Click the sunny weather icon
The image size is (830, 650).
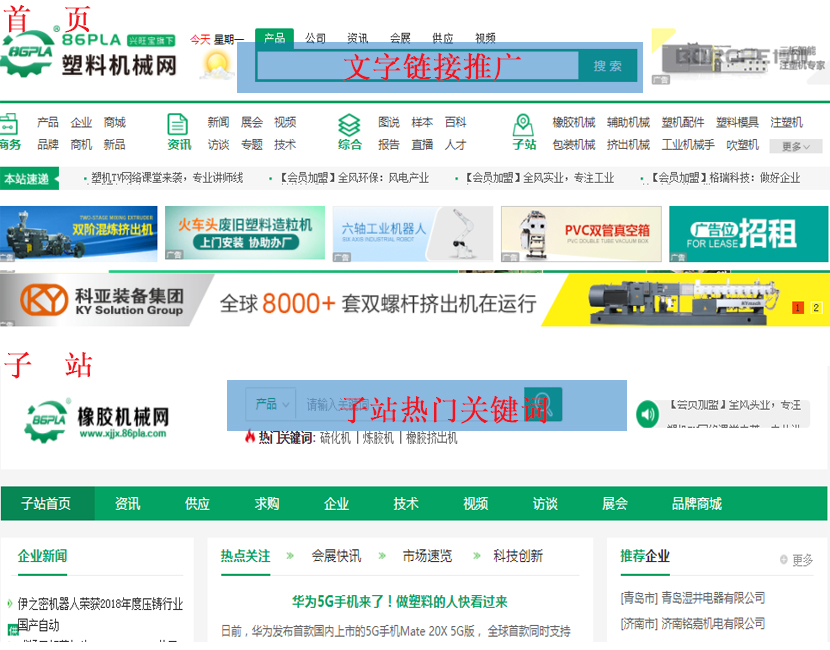pyautogui.click(x=216, y=65)
